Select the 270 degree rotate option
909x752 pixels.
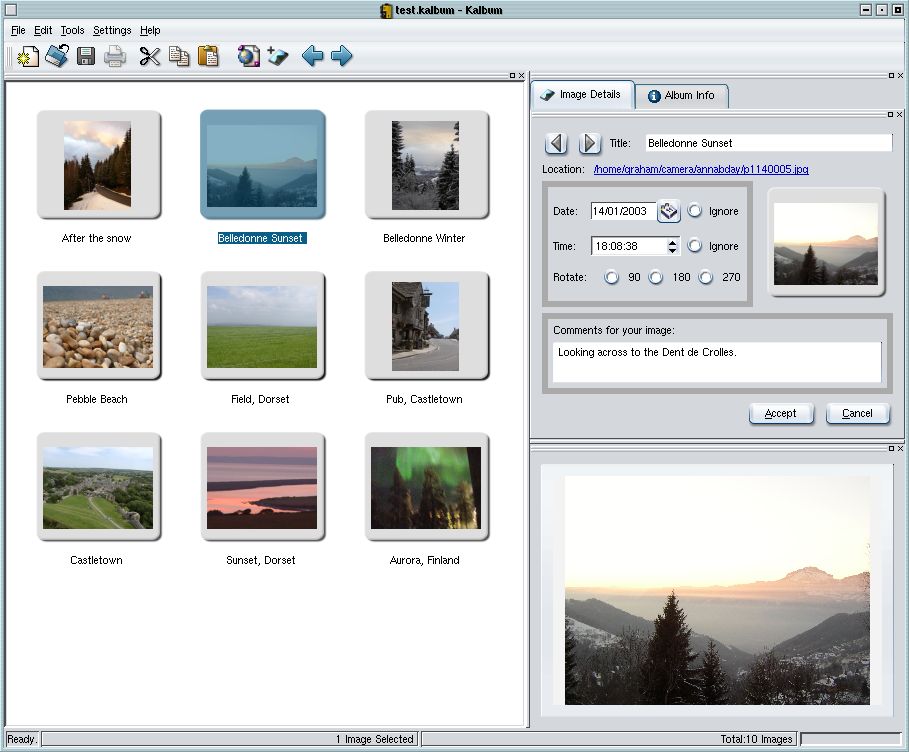(x=706, y=277)
